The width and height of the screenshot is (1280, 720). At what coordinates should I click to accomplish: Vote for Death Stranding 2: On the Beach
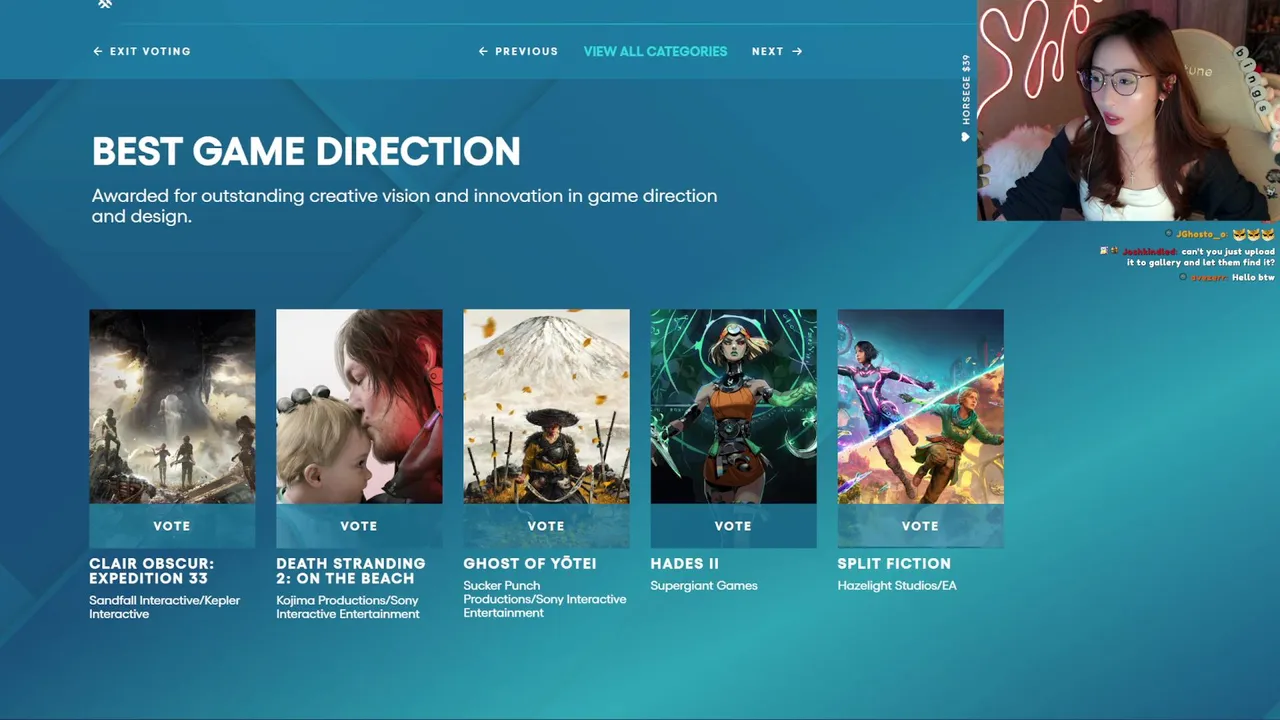point(359,526)
